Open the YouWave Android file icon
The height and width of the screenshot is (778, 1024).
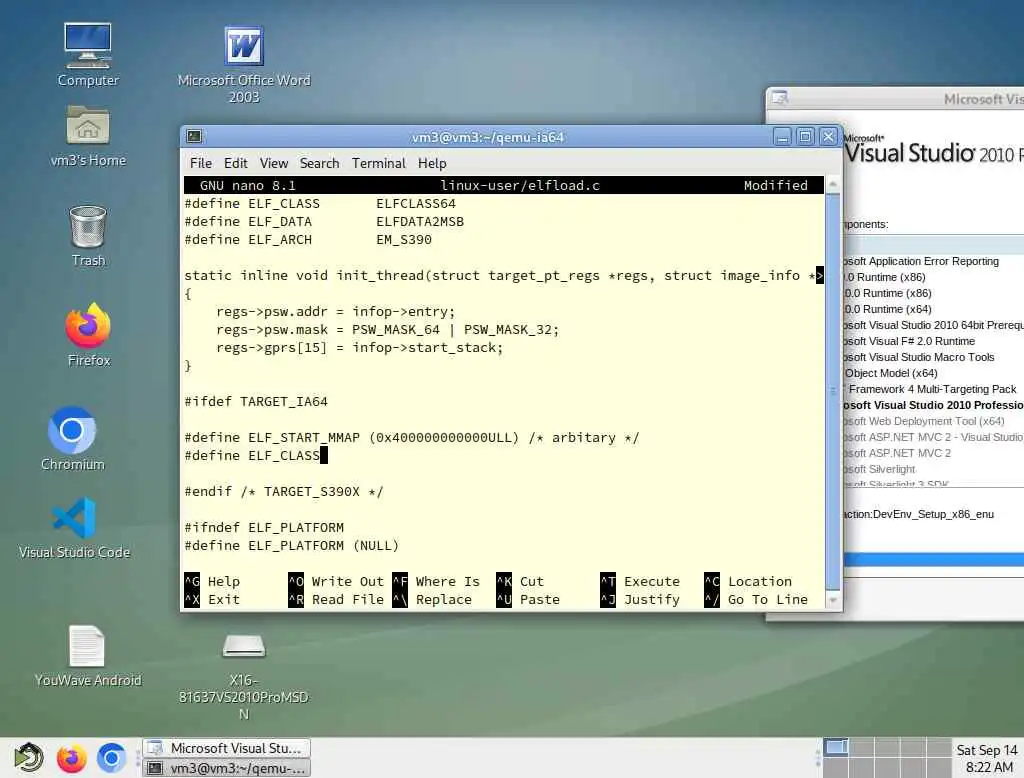pos(88,656)
